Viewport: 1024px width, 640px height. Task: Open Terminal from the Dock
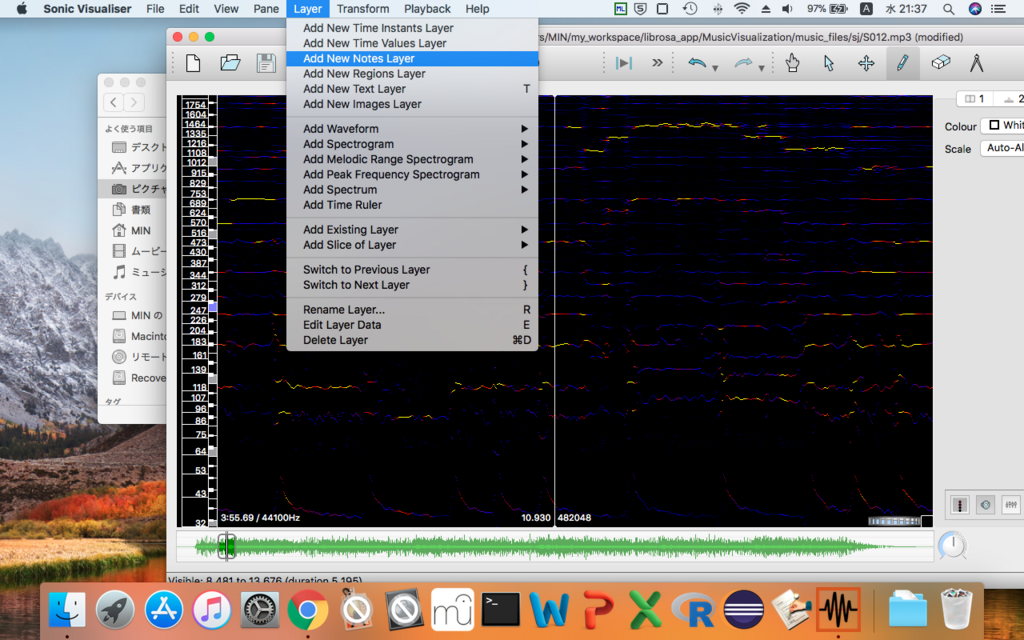click(x=500, y=610)
